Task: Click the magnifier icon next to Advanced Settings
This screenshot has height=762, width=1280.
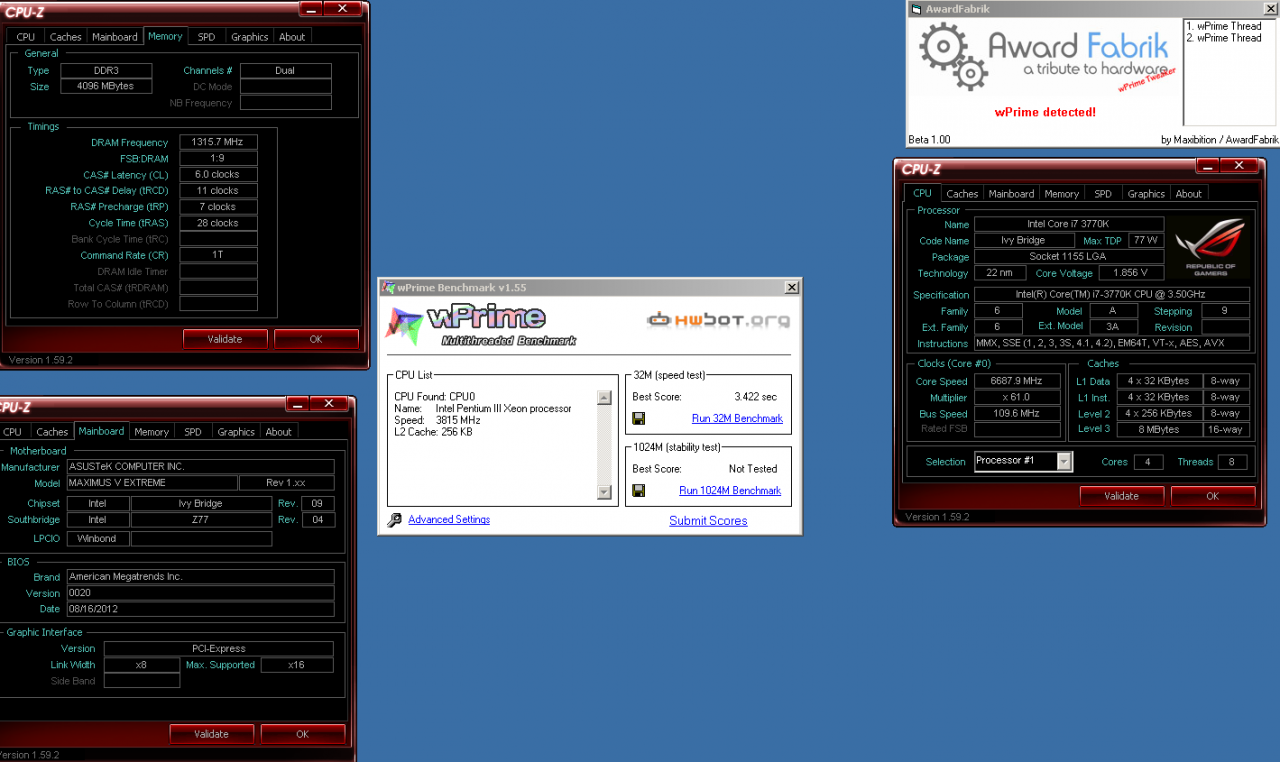Action: 394,520
